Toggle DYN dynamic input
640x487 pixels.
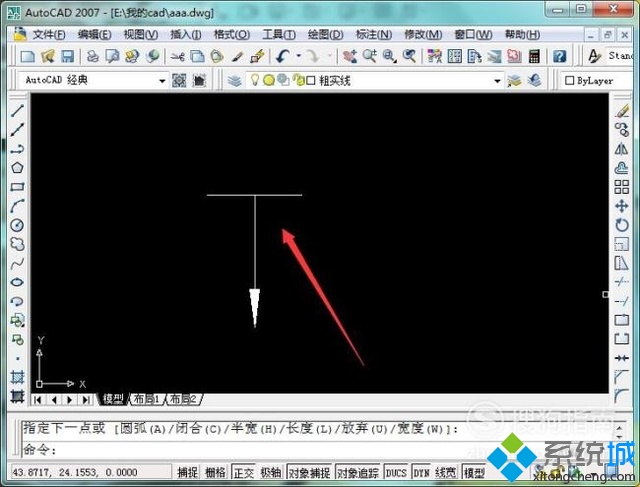421,472
